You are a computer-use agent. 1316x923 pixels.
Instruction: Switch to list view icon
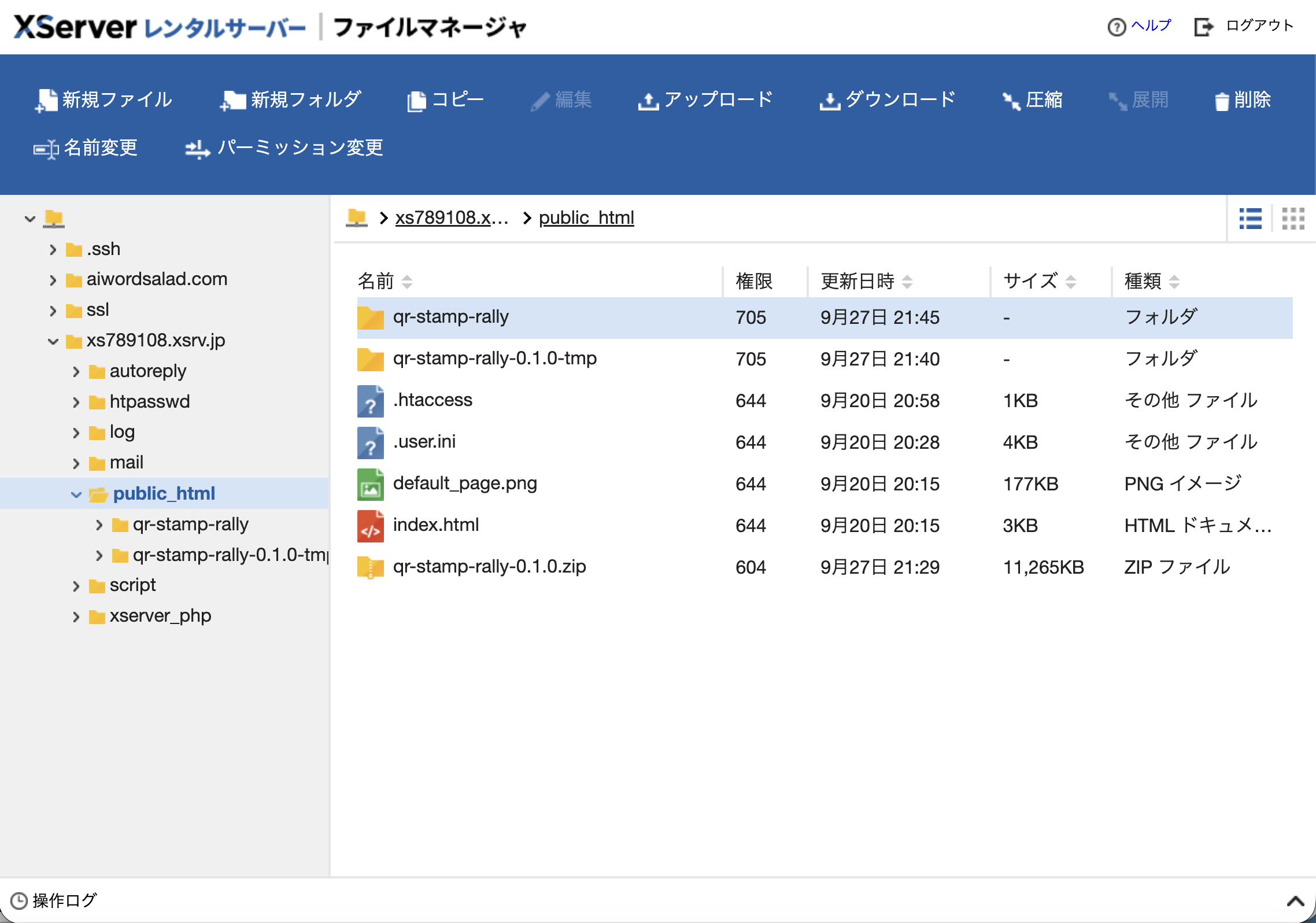(1250, 219)
